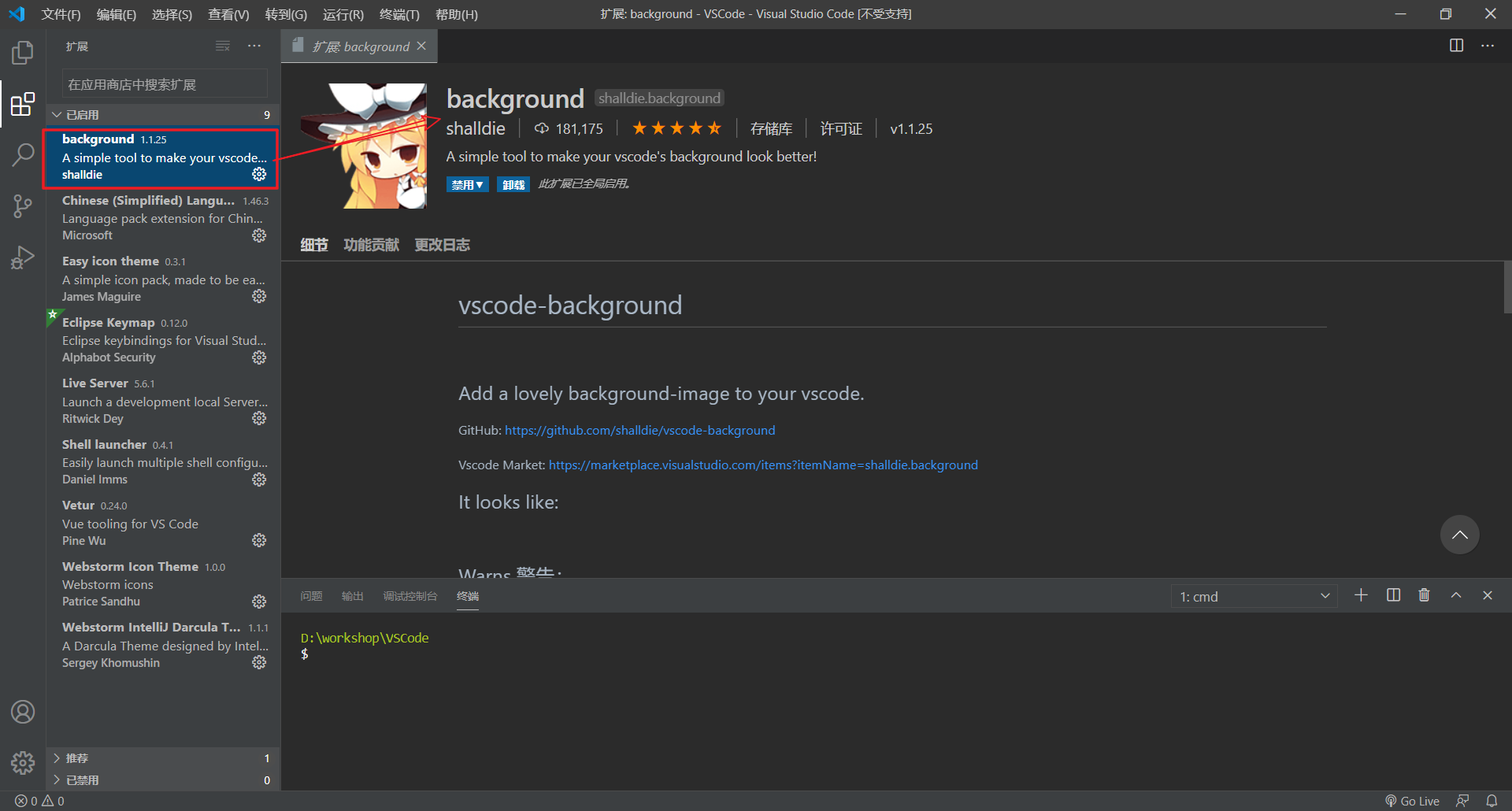Split the terminal panel
Screen dimensions: 1512x811
click(x=1393, y=595)
